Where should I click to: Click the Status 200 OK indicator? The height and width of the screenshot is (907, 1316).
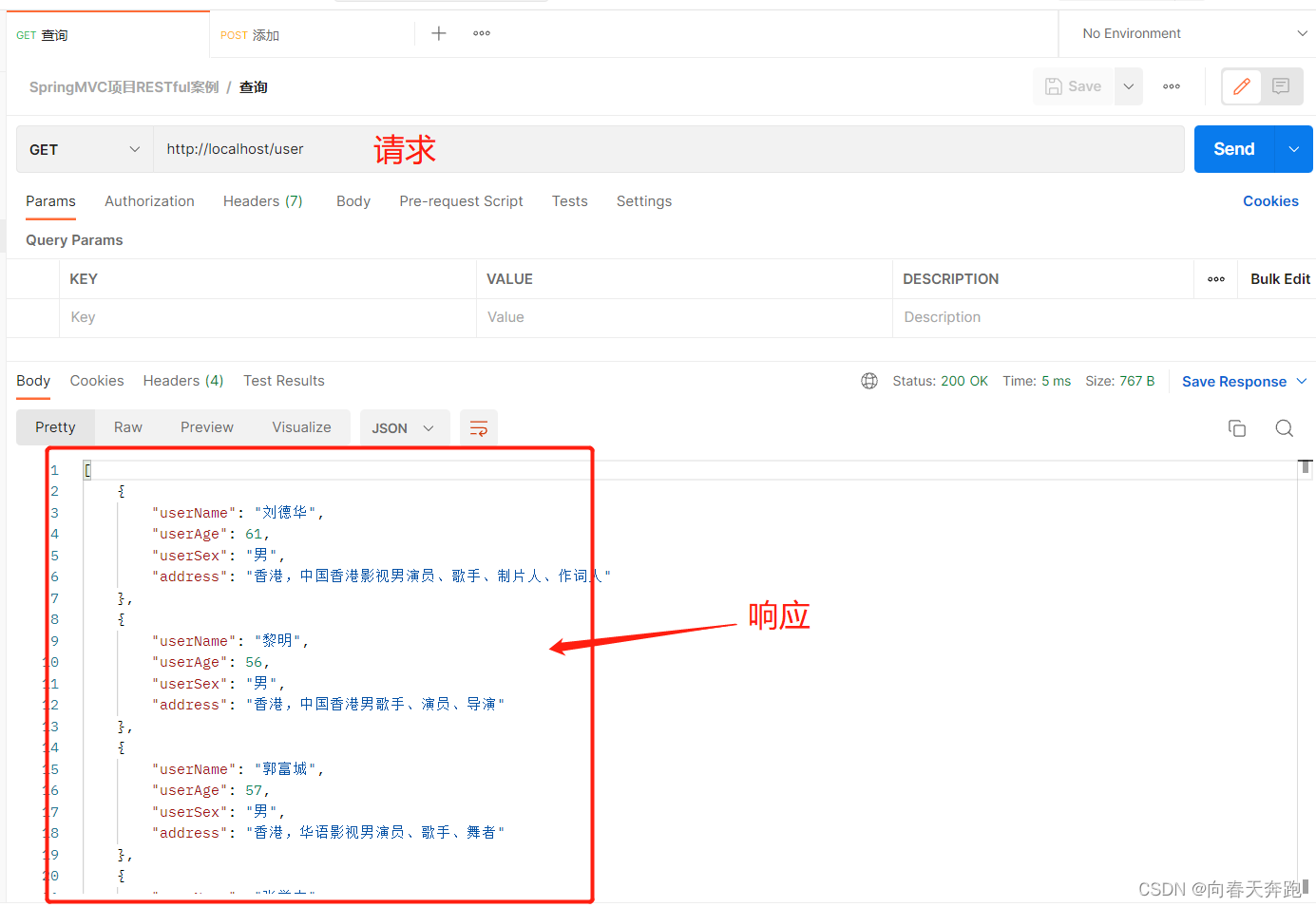click(x=940, y=381)
